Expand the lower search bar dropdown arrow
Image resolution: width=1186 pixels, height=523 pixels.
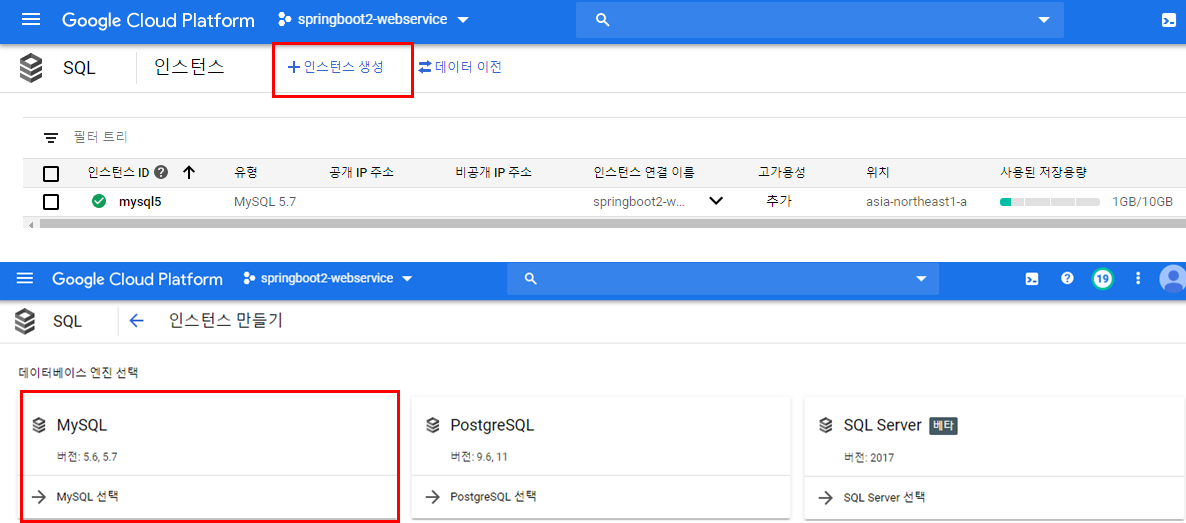tap(921, 279)
